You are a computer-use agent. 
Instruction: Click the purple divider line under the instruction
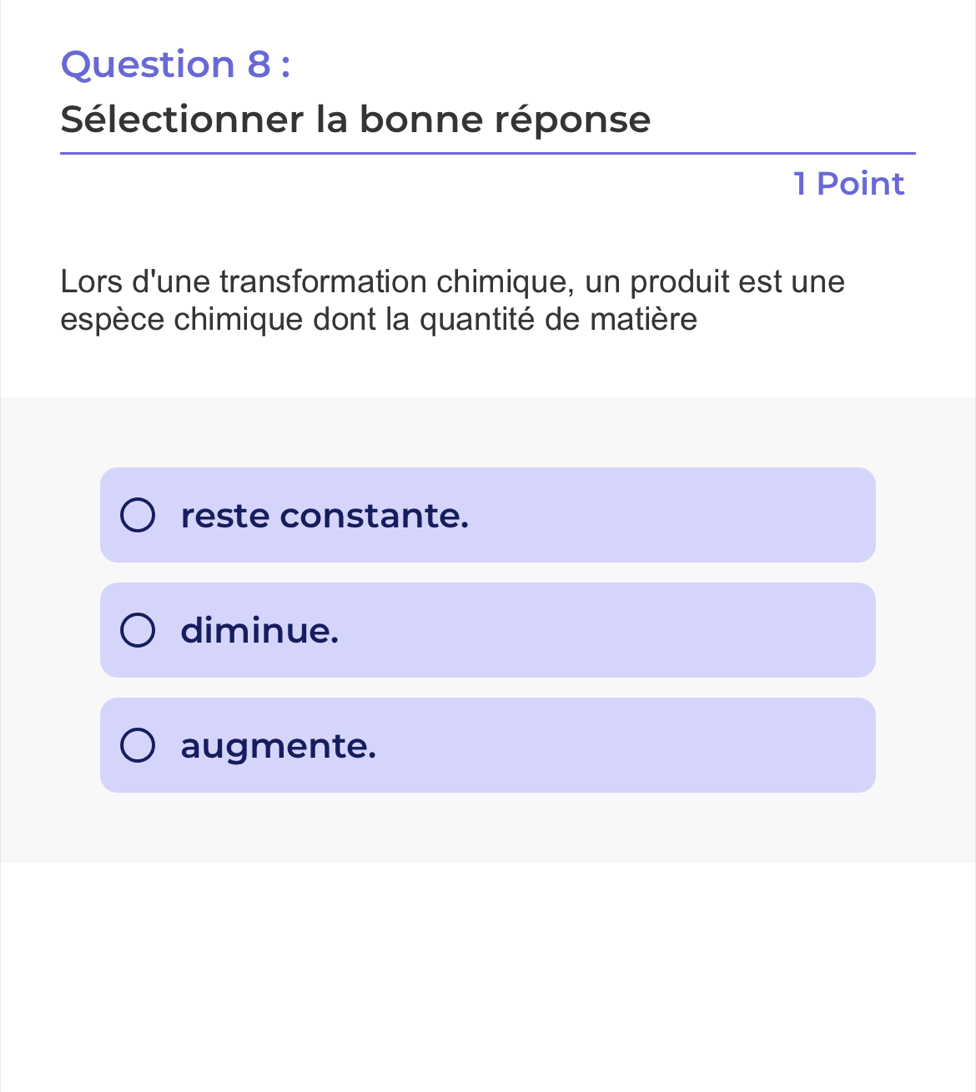487,154
